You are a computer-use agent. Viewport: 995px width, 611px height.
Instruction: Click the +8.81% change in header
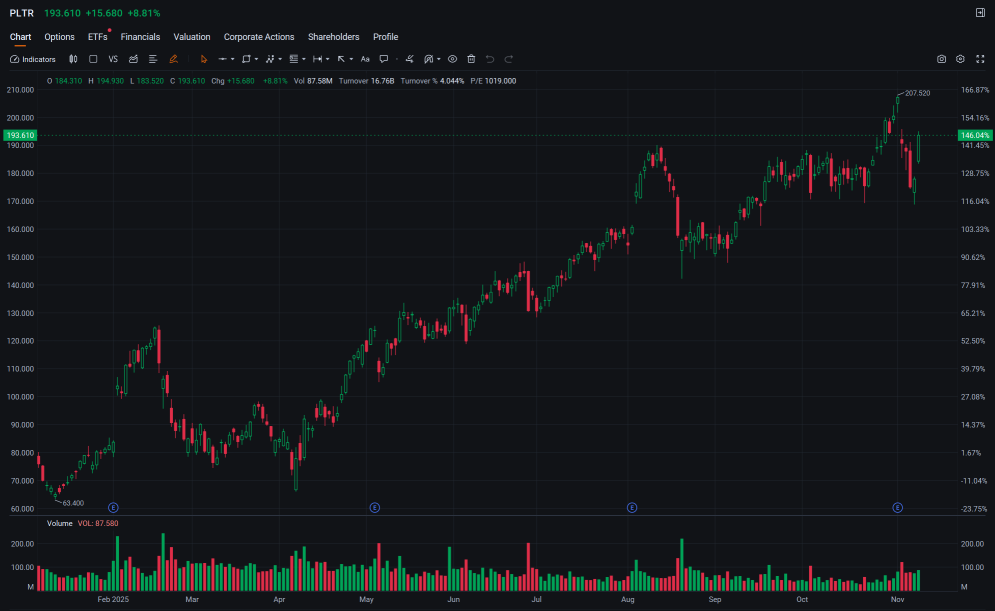[x=144, y=13]
